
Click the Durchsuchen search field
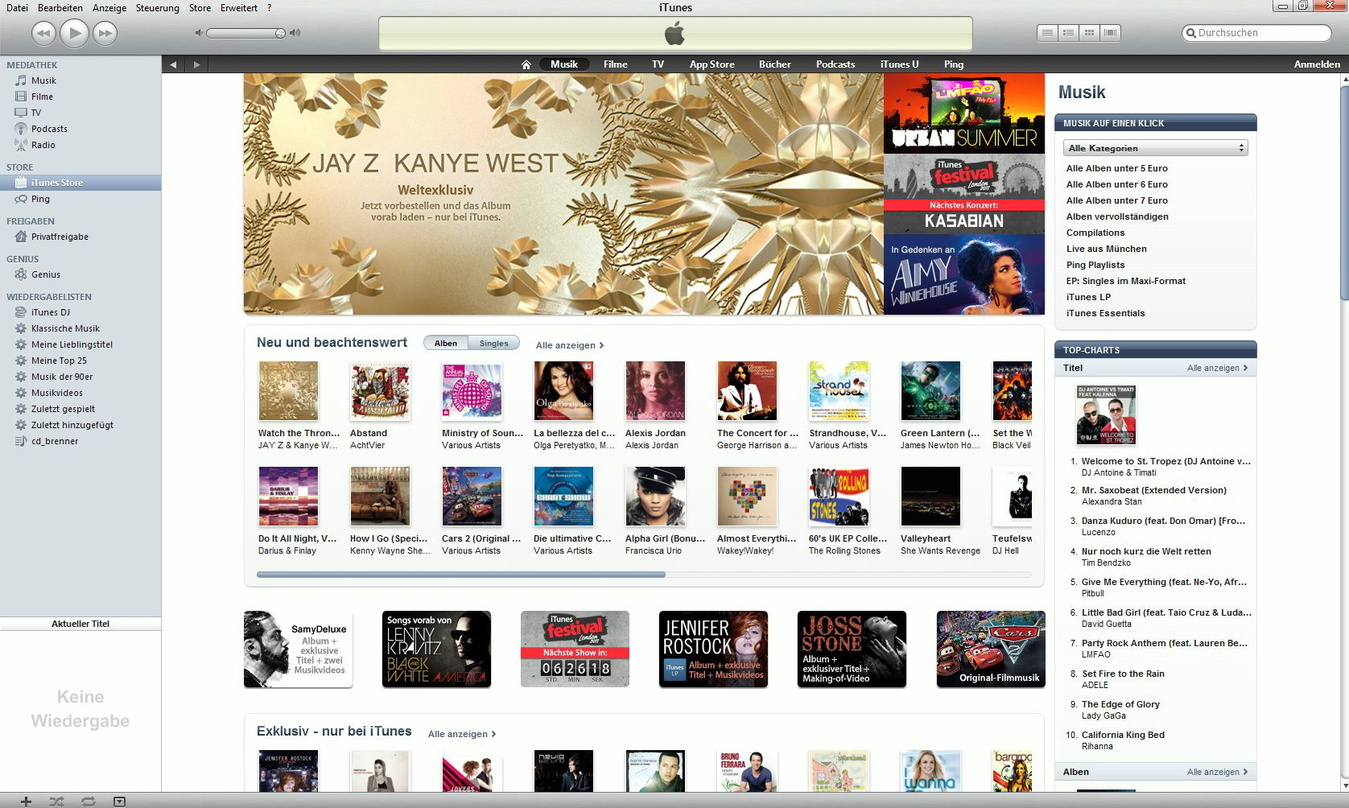(x=1257, y=33)
